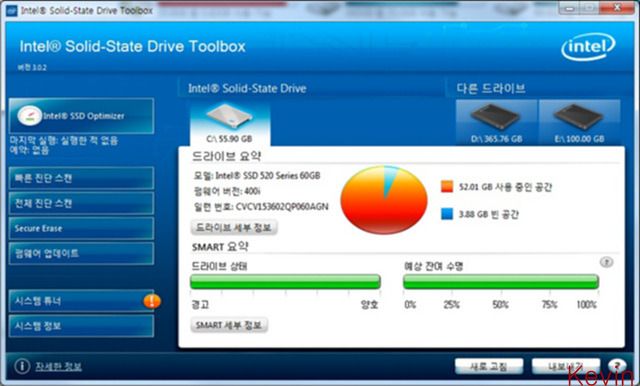Click the serial number CVCV153602QP060AGN text

282,207
